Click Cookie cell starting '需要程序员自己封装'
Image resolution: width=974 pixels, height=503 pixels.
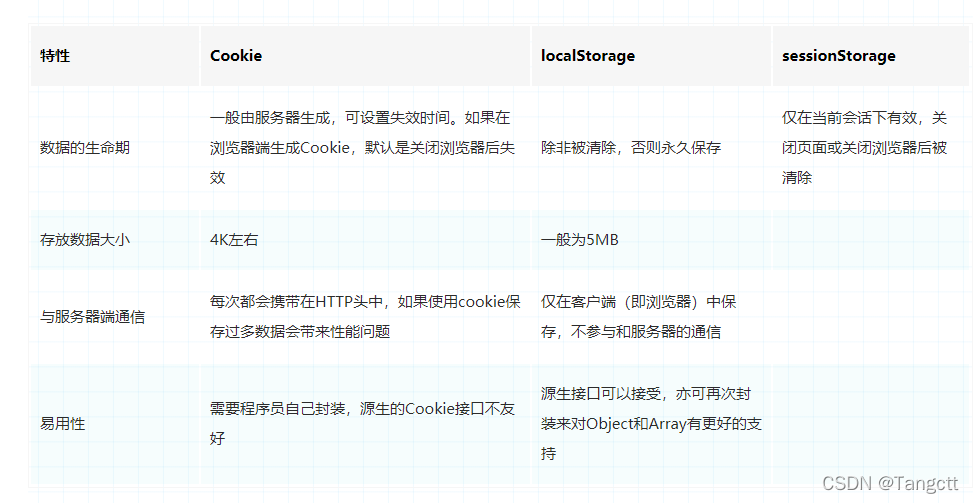click(365, 424)
